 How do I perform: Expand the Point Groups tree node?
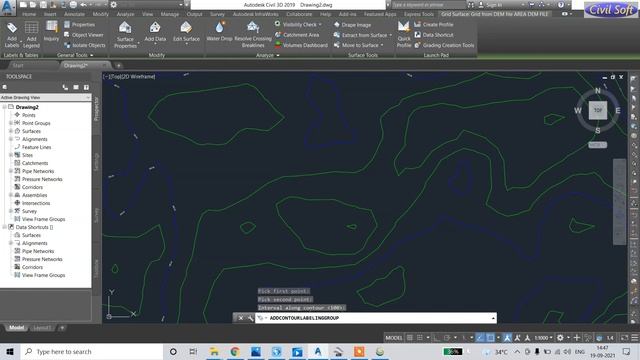click(11, 123)
